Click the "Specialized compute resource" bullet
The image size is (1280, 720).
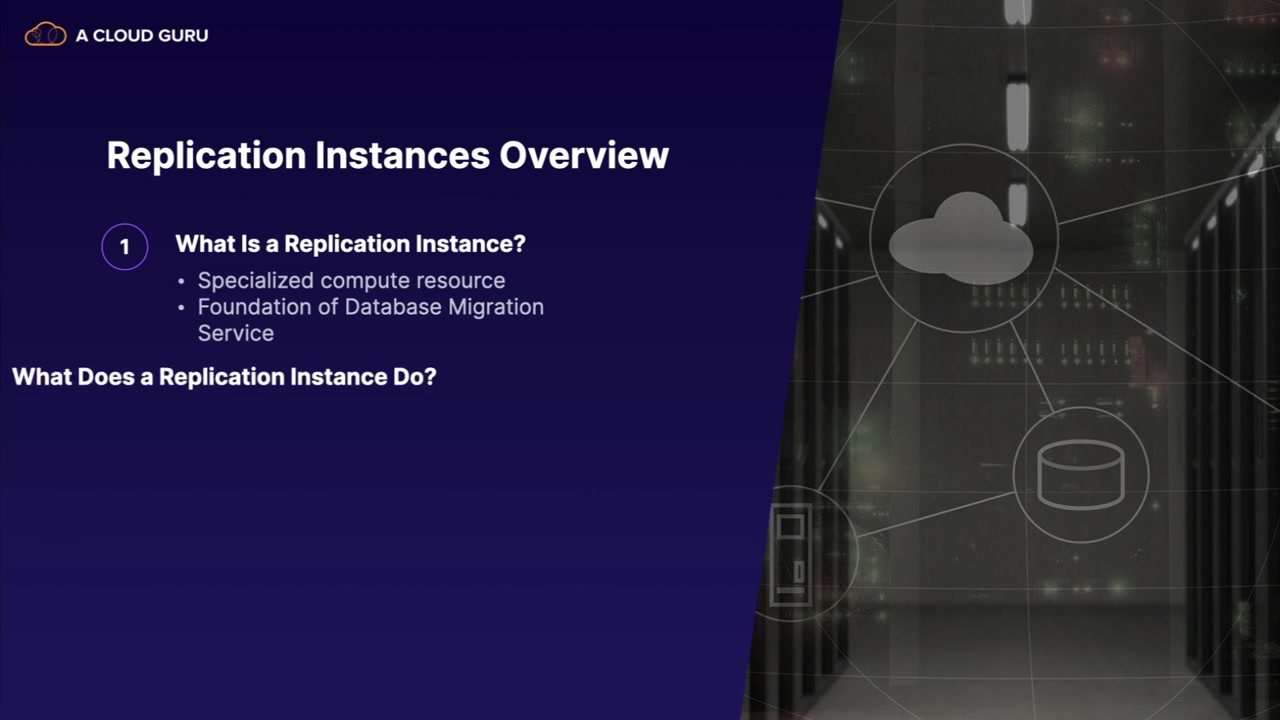(351, 280)
